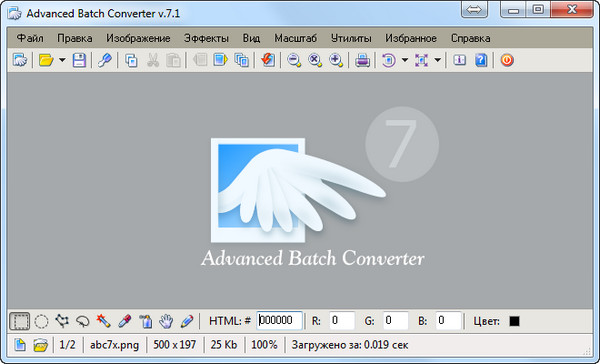Go to the previous image icon

pos(200,60)
